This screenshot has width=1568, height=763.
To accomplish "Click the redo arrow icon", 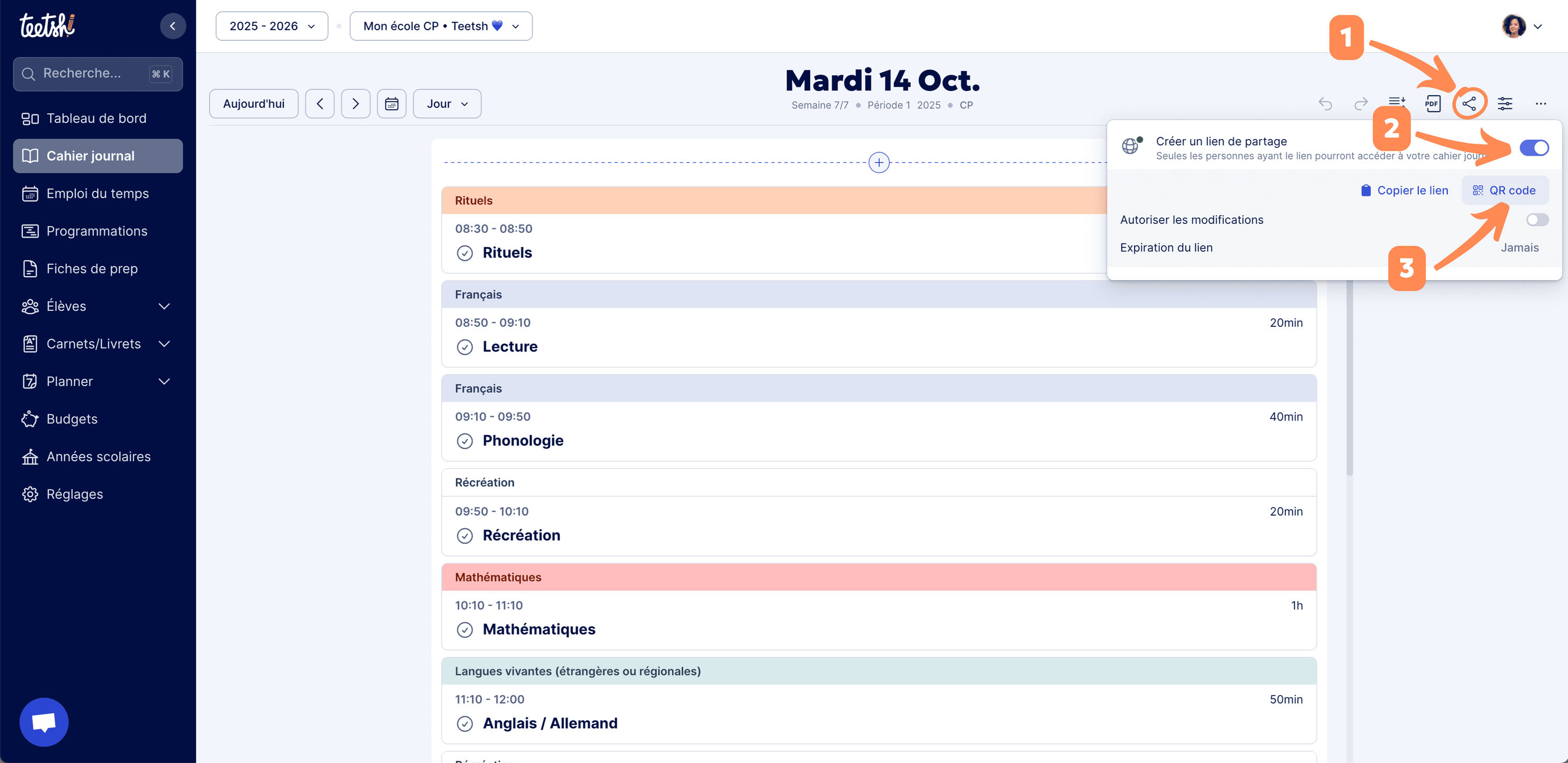I will pos(1361,104).
